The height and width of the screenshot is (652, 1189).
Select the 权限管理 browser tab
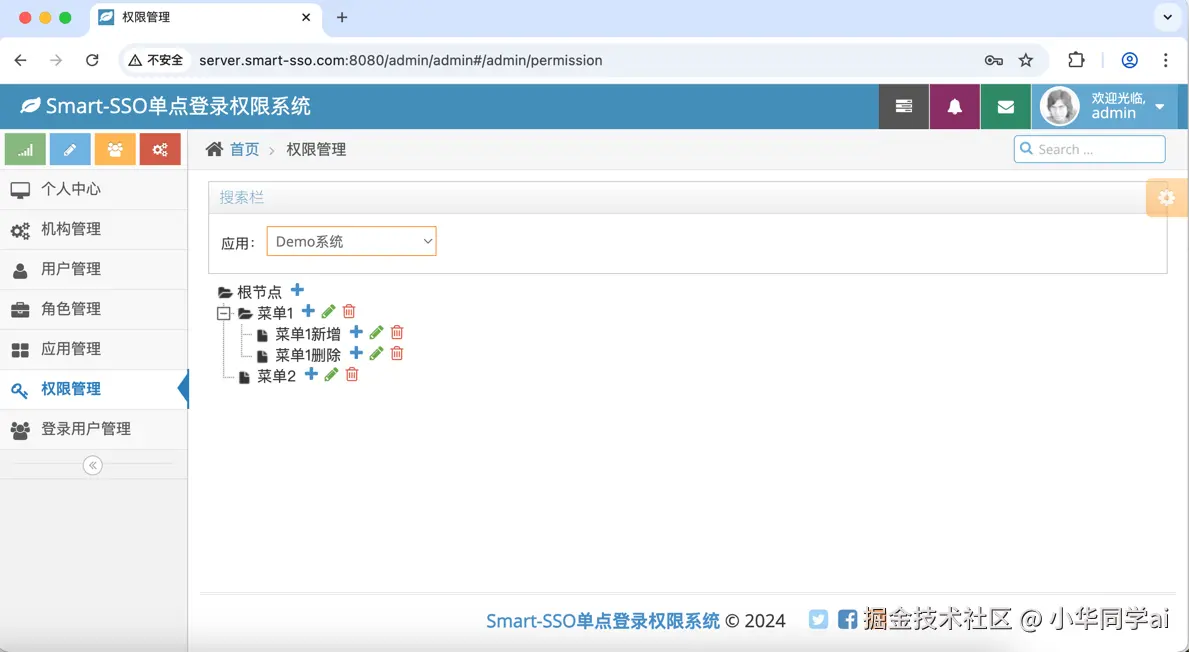coord(205,17)
